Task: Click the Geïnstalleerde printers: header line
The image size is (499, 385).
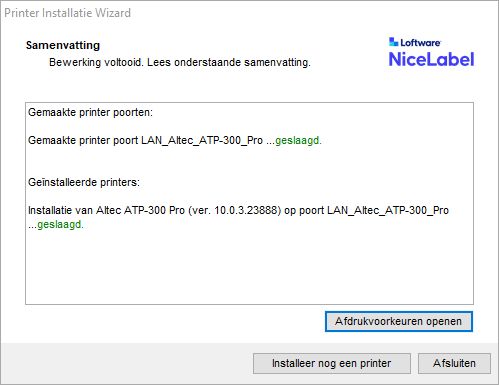Action: tap(84, 182)
